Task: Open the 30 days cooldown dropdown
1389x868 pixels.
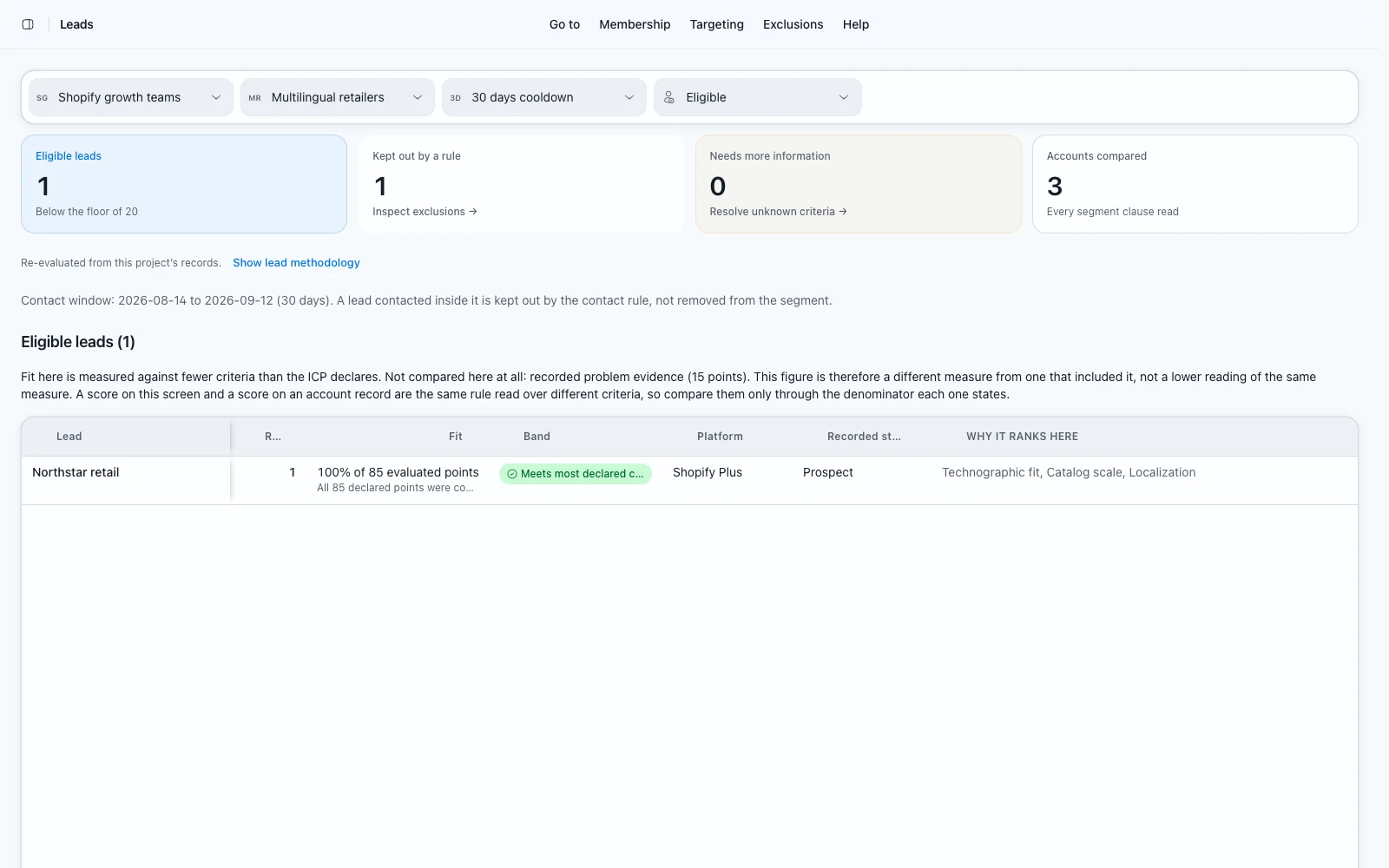Action: tap(544, 97)
